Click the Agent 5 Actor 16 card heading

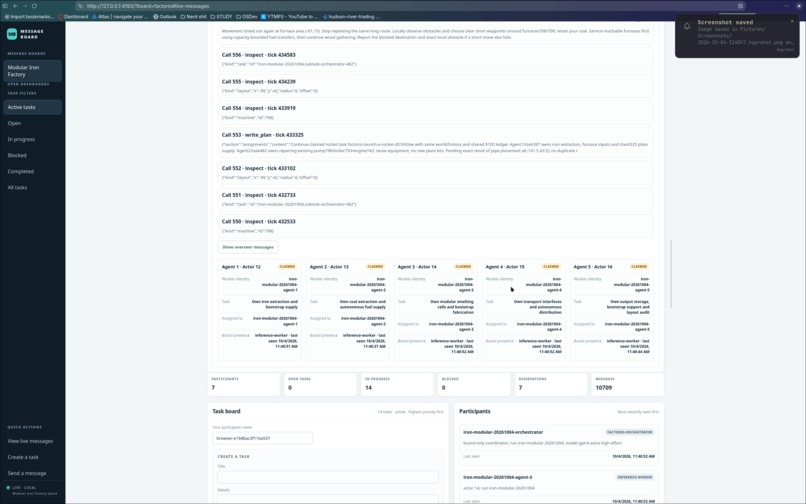tap(593, 267)
